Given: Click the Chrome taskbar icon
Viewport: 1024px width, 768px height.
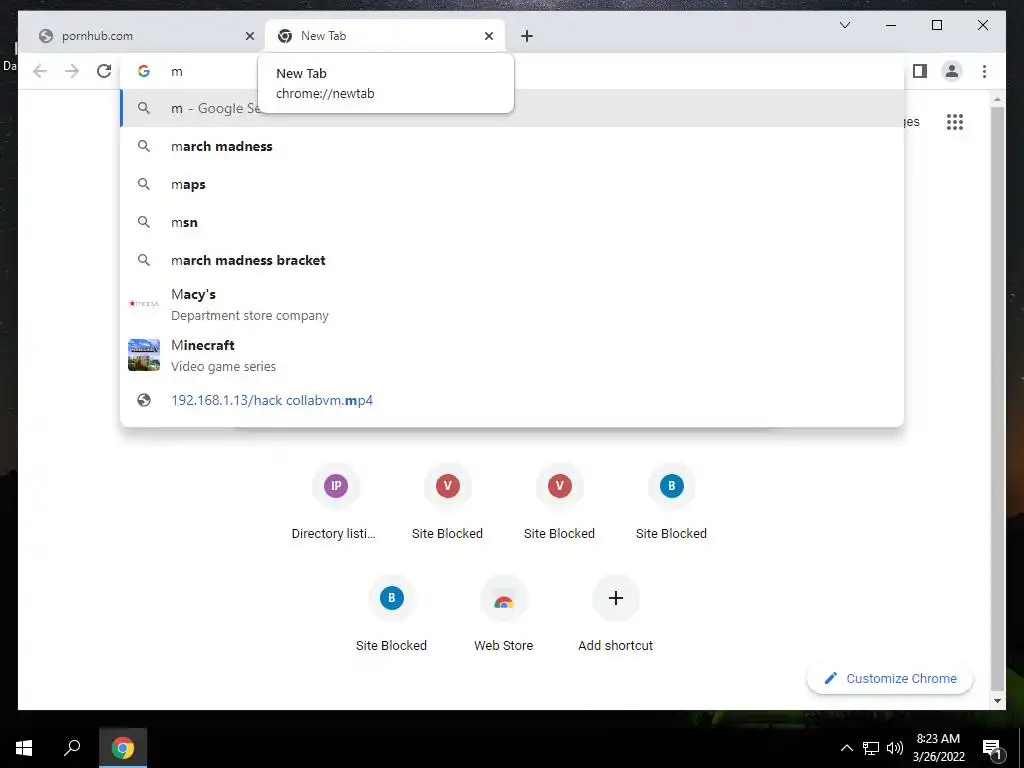Looking at the screenshot, I should (x=123, y=748).
